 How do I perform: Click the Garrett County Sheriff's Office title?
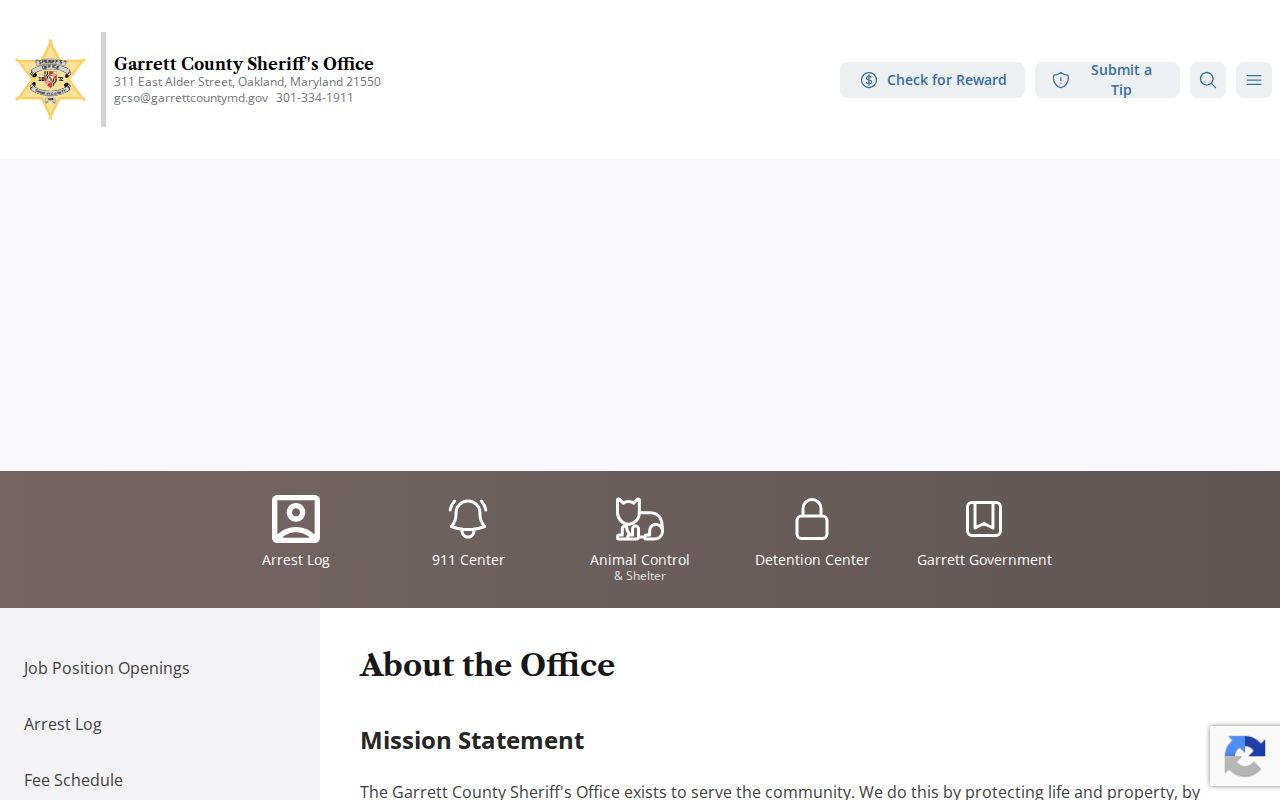[244, 64]
